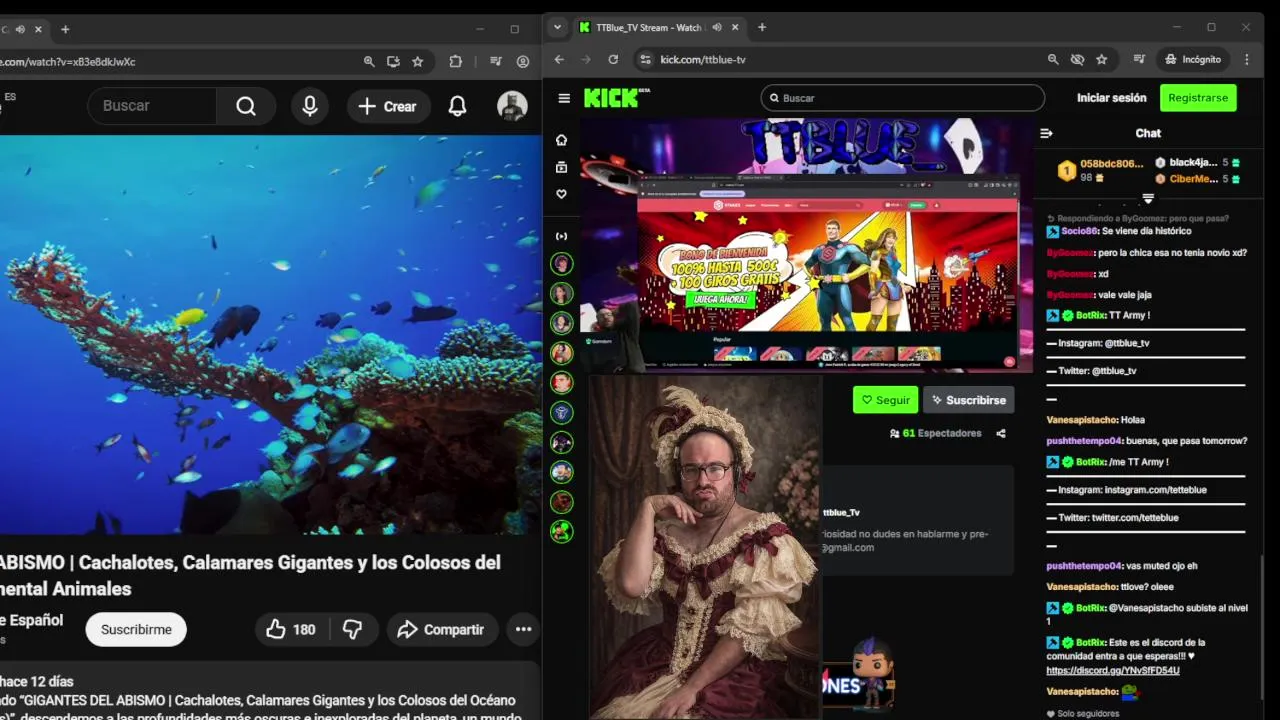Click inside the YouTube Buscar search field
Screen dimensions: 1280x720
pyautogui.click(x=152, y=106)
